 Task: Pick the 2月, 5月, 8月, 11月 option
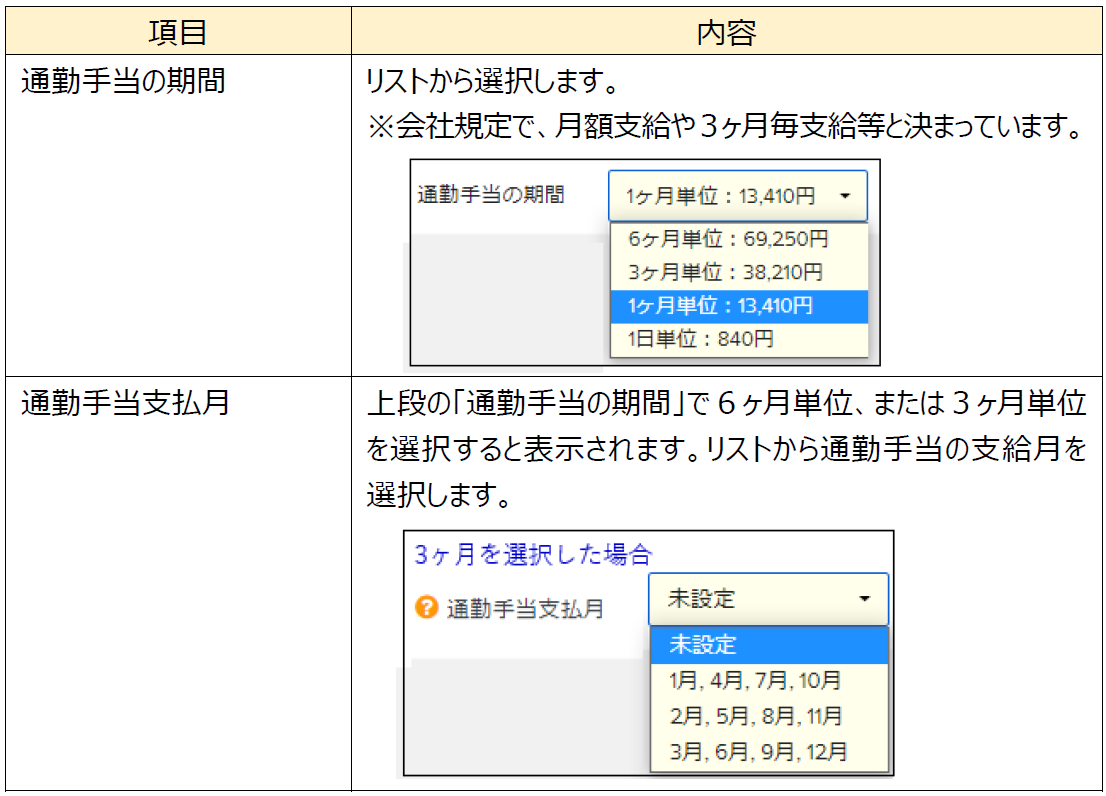[755, 716]
